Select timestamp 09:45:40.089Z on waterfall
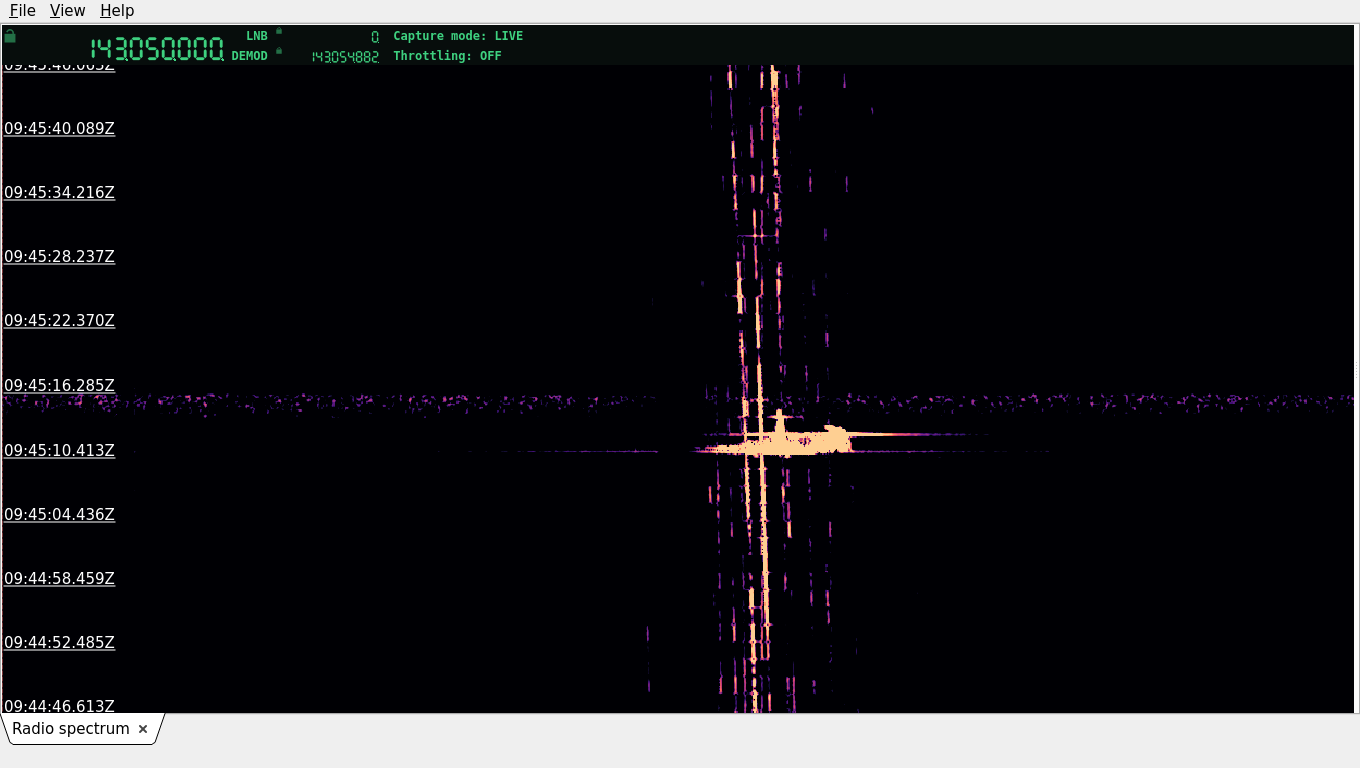Image resolution: width=1360 pixels, height=768 pixels. tap(60, 129)
